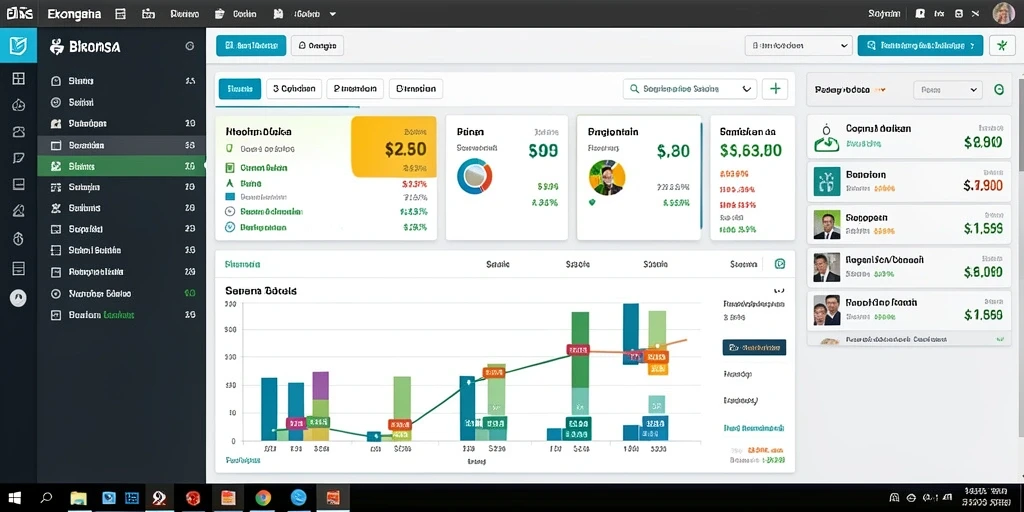Click the dark blue button beside the chart
1024x512 pixels.
point(754,347)
